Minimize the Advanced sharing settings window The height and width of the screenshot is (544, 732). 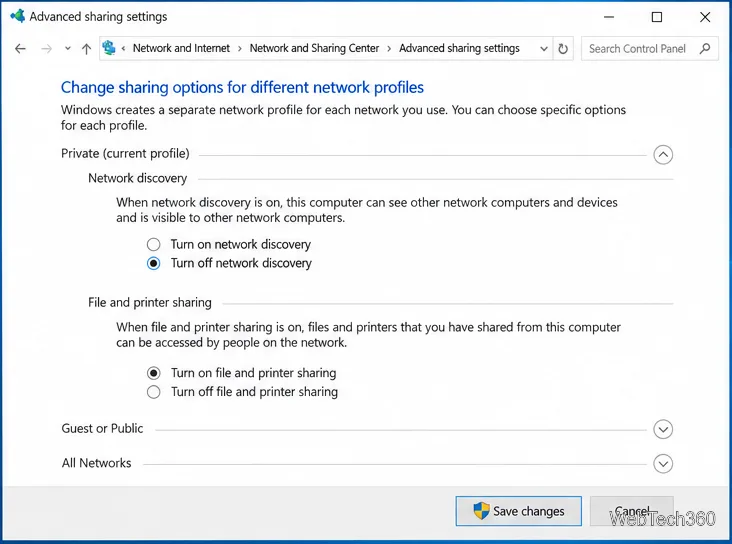[609, 17]
